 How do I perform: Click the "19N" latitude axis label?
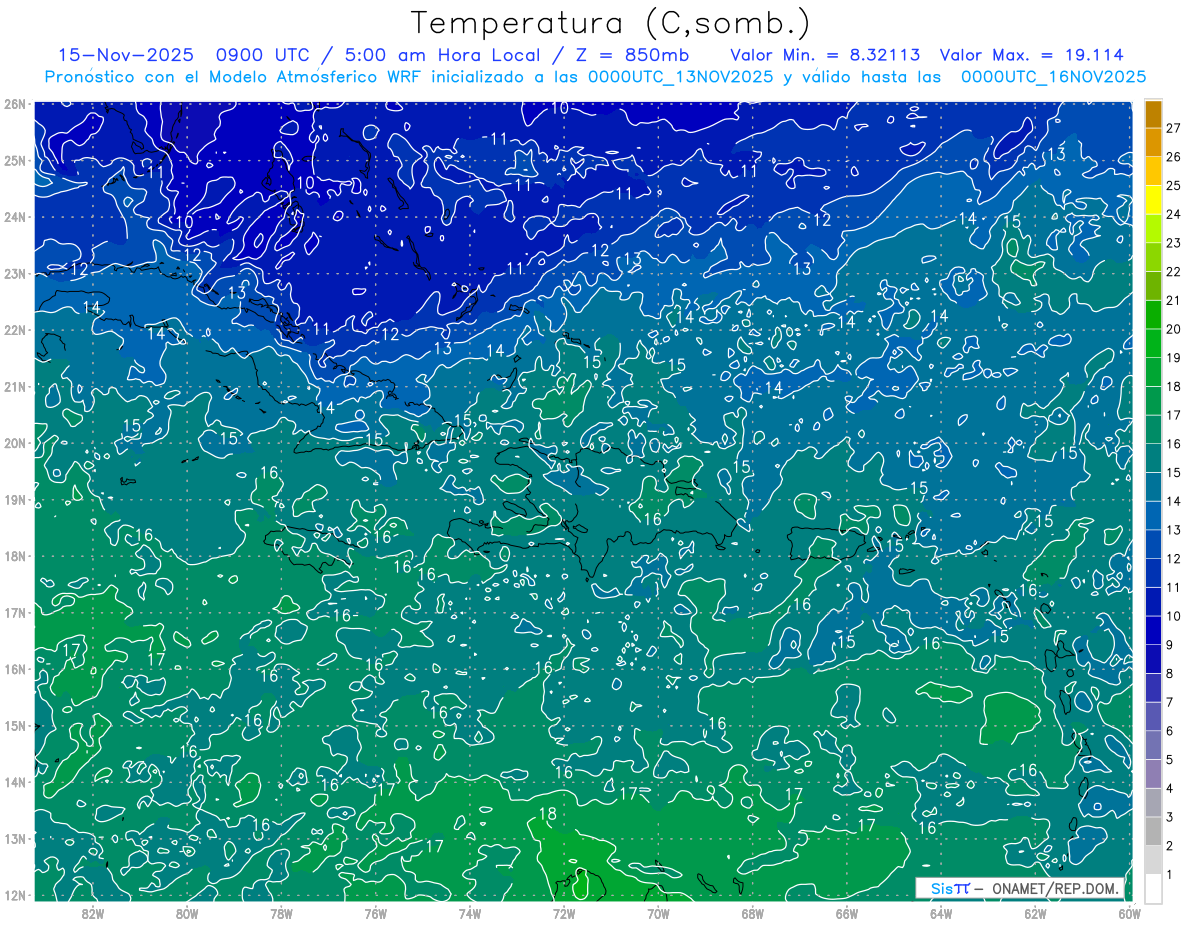point(15,499)
